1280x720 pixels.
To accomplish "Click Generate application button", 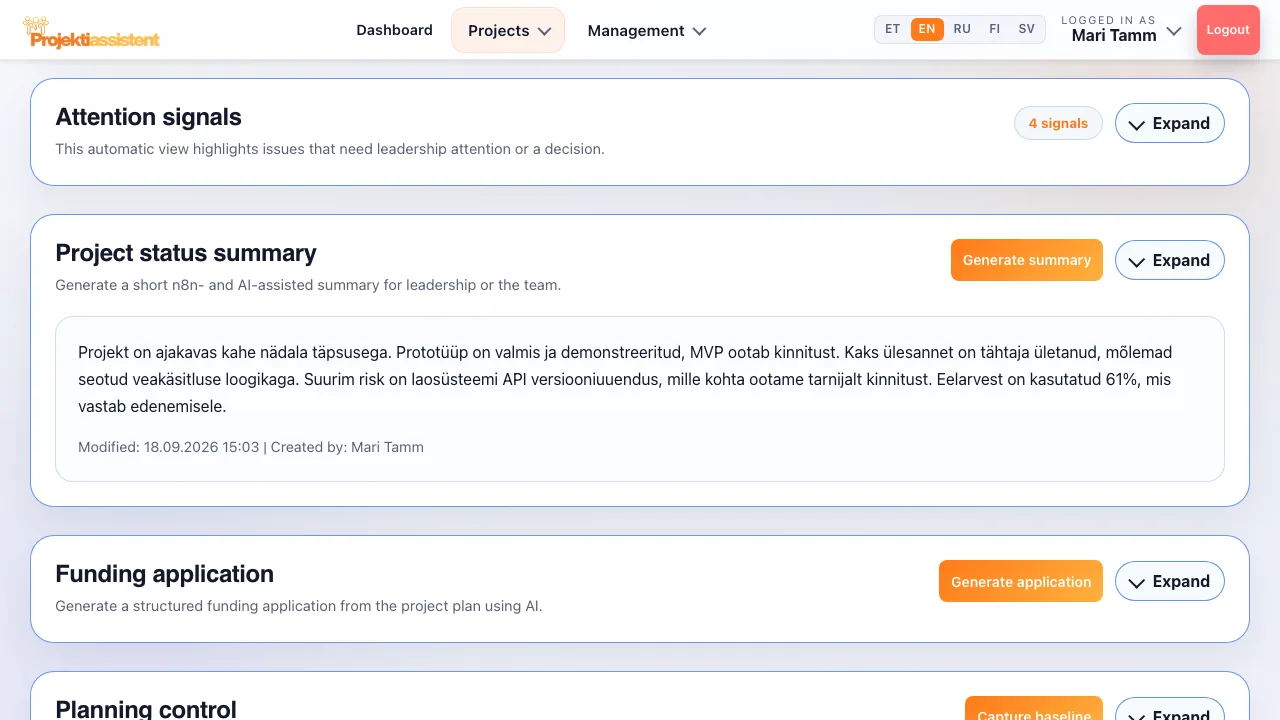I will (x=1021, y=581).
